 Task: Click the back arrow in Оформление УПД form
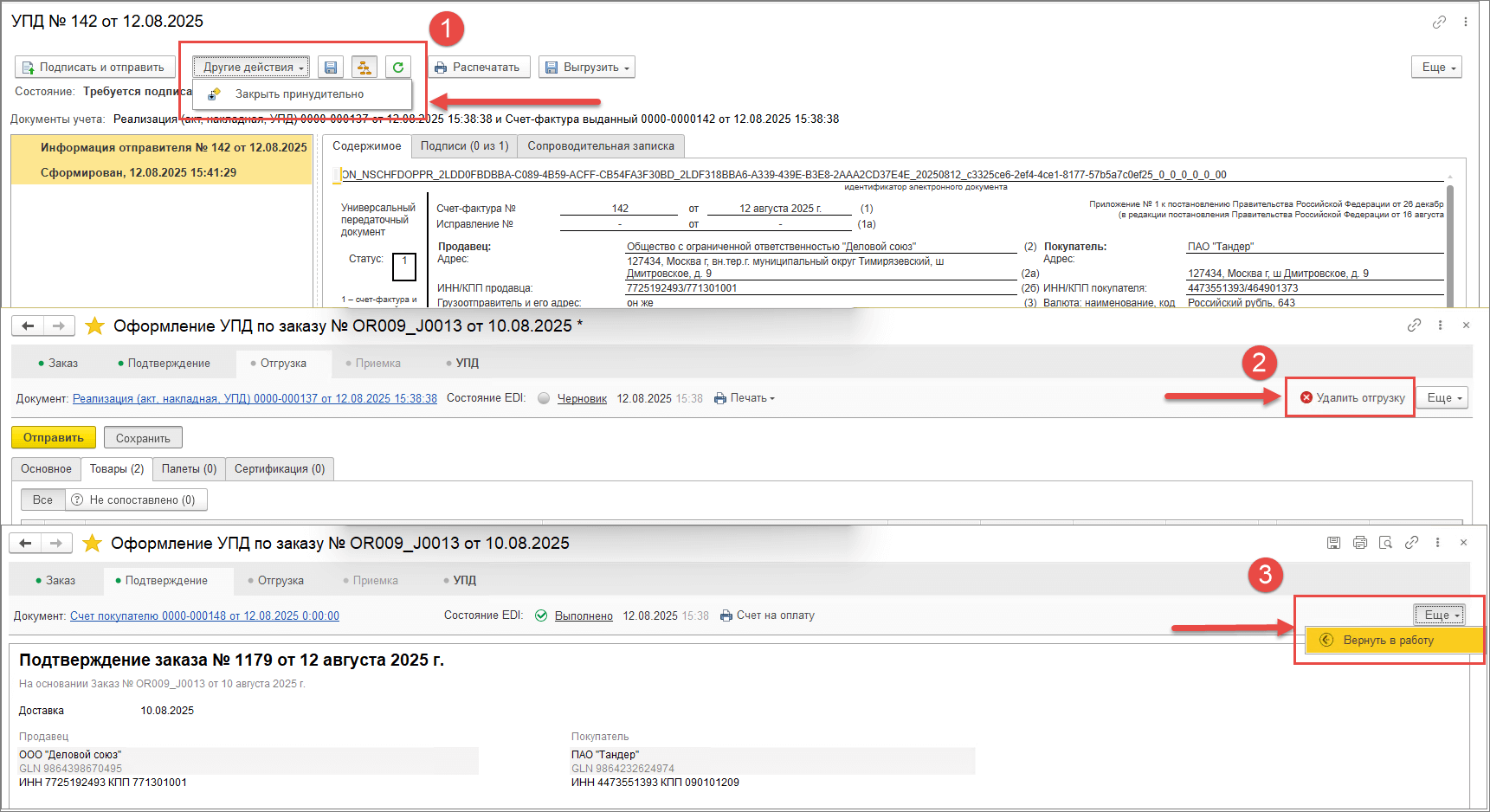[28, 326]
